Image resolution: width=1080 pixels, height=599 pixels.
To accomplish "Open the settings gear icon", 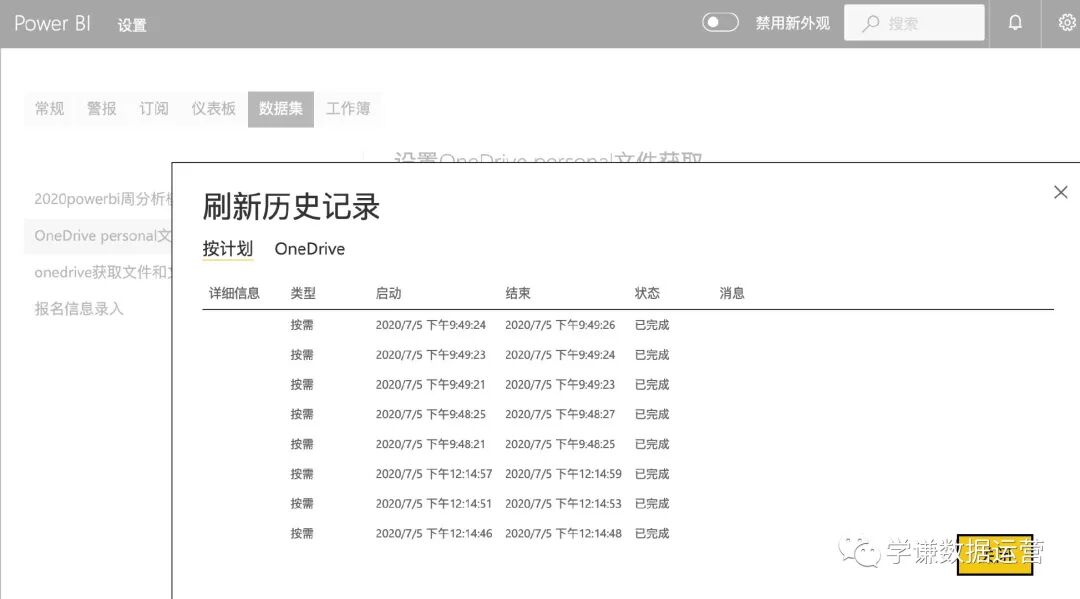I will [1067, 23].
